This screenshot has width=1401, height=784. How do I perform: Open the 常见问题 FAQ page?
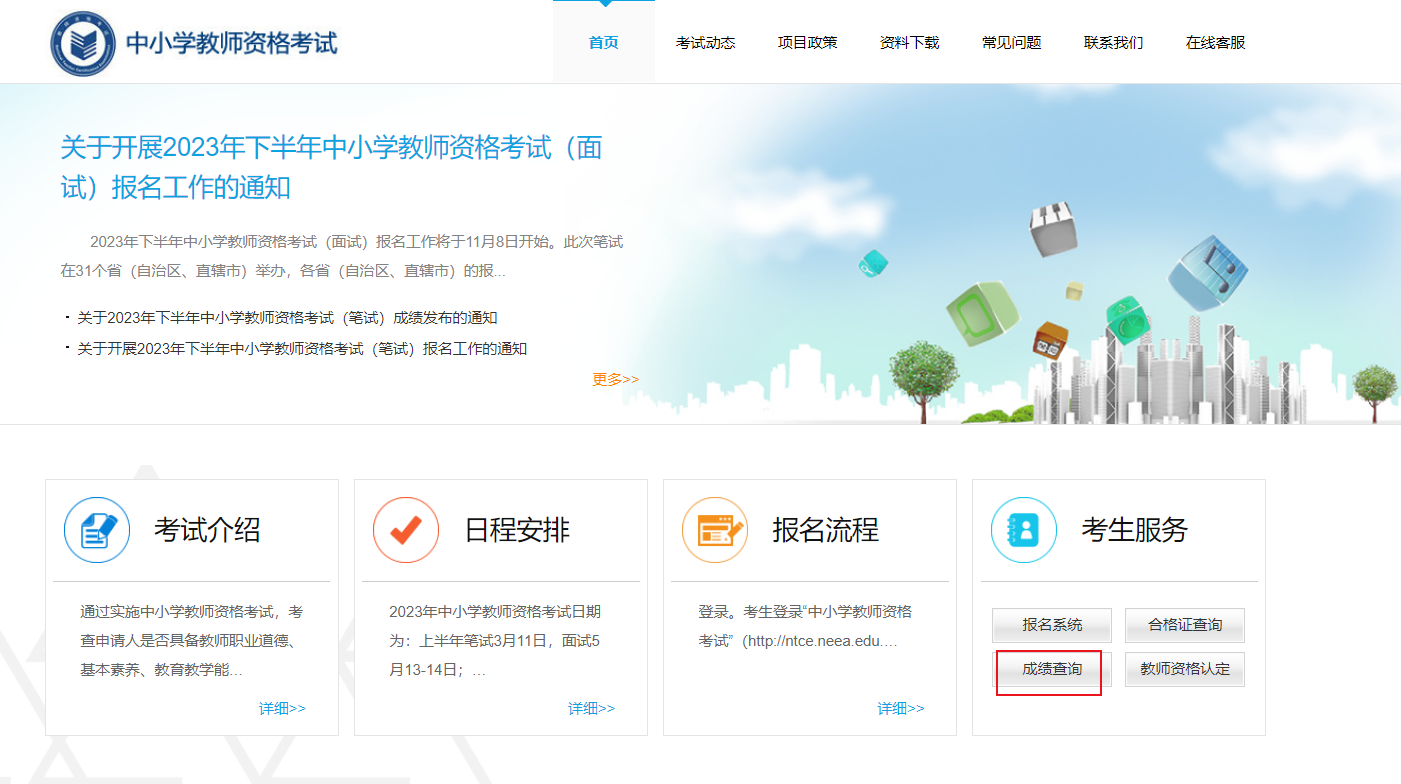pyautogui.click(x=1010, y=43)
